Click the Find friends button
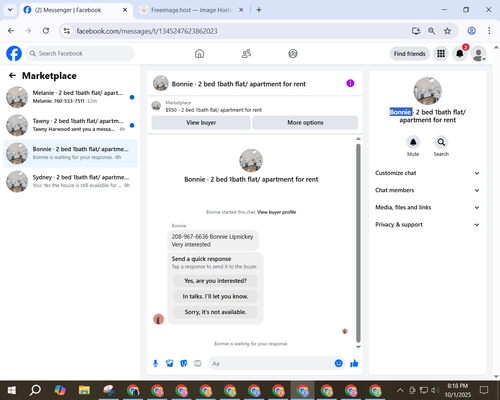 (409, 54)
